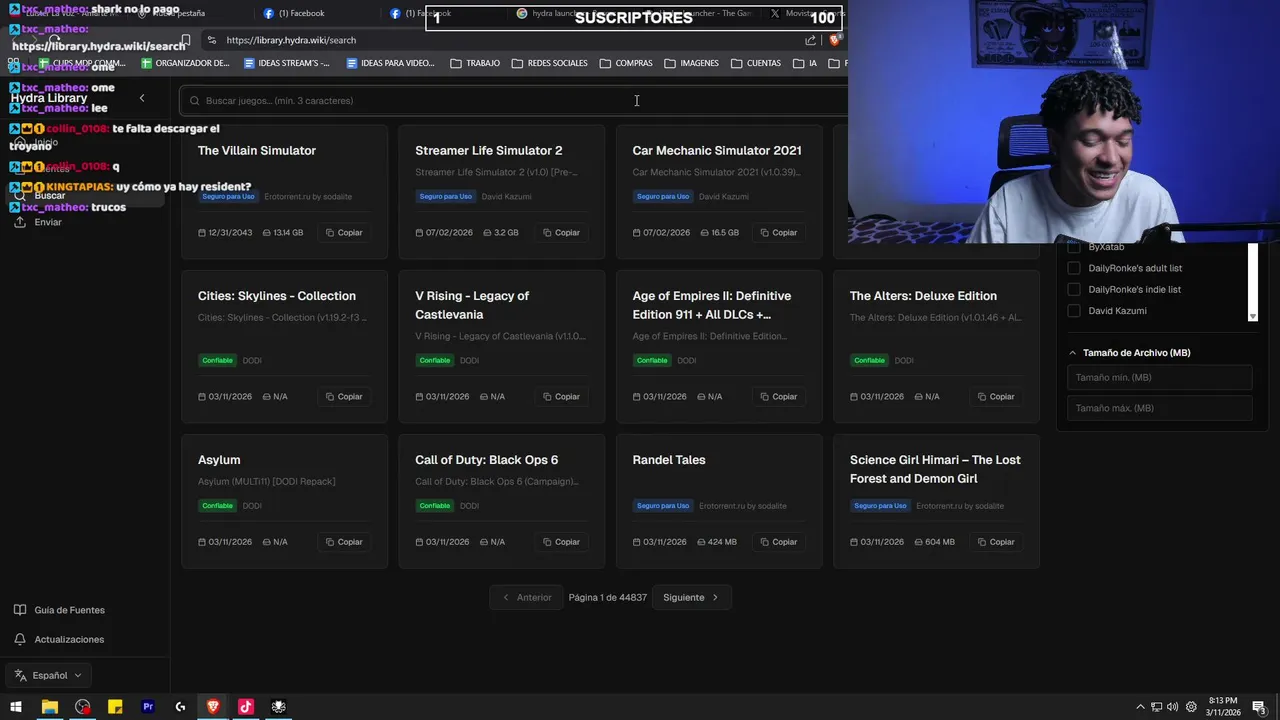Copy Car Mechanic Simulator 2021 link
The image size is (1280, 720).
tap(779, 232)
